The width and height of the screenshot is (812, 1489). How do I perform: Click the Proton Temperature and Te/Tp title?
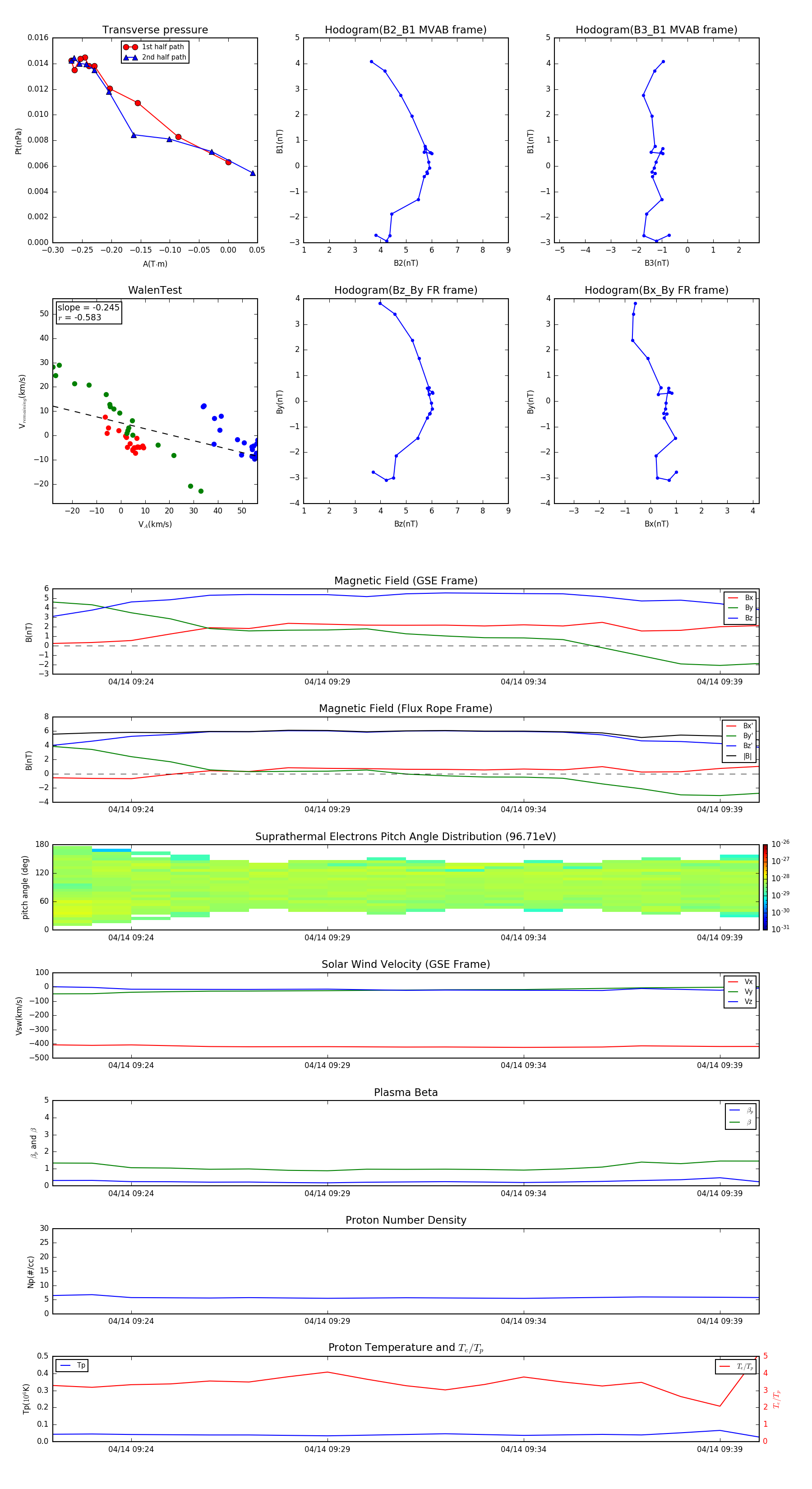pos(406,1348)
